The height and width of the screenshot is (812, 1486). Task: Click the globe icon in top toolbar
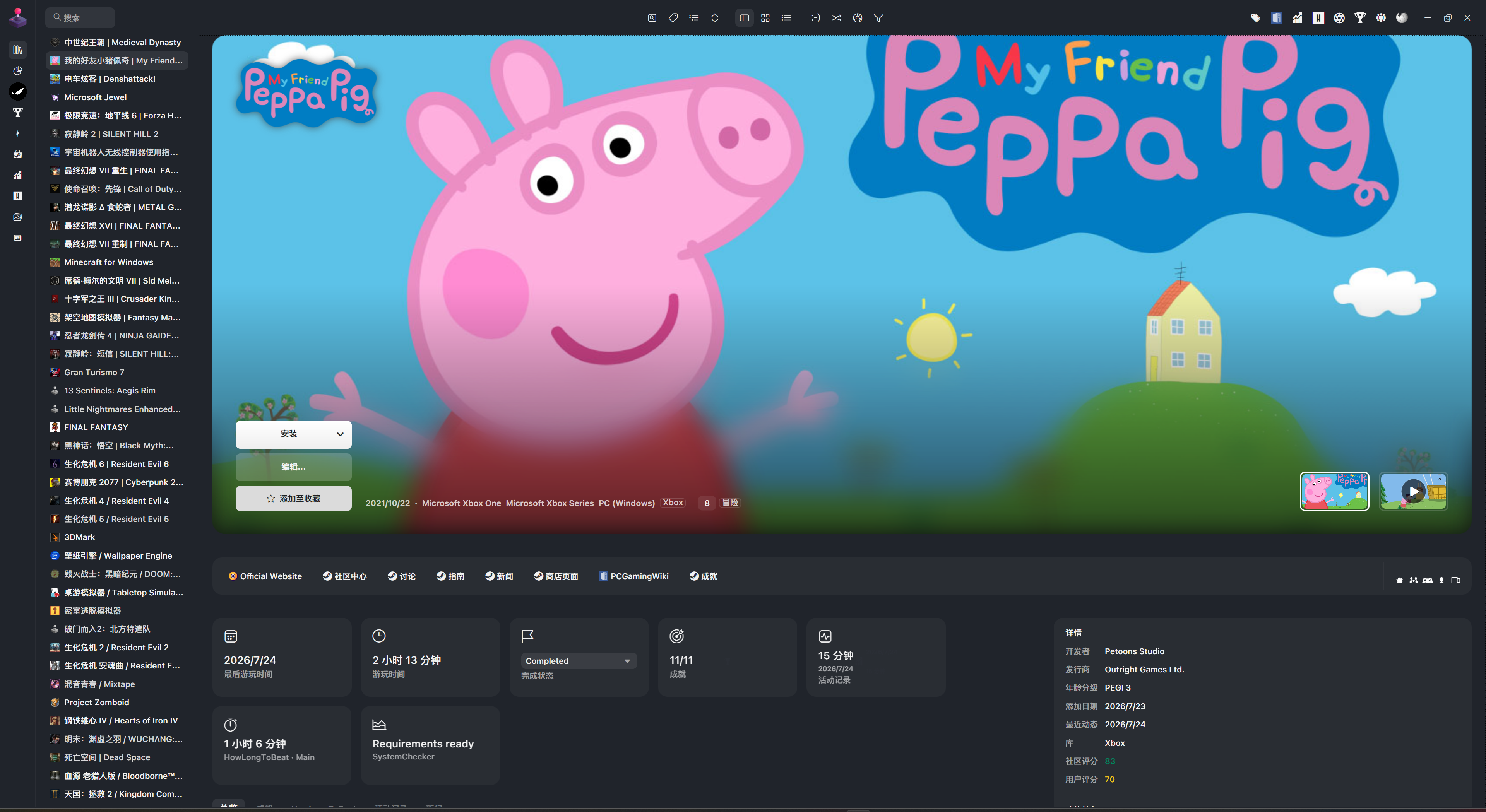(x=858, y=18)
